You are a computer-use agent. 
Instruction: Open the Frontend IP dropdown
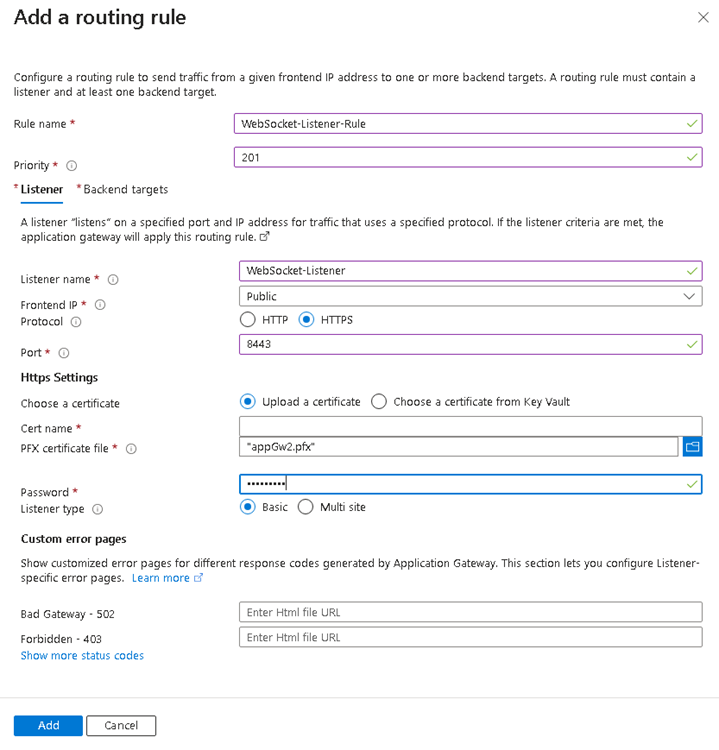[470, 296]
